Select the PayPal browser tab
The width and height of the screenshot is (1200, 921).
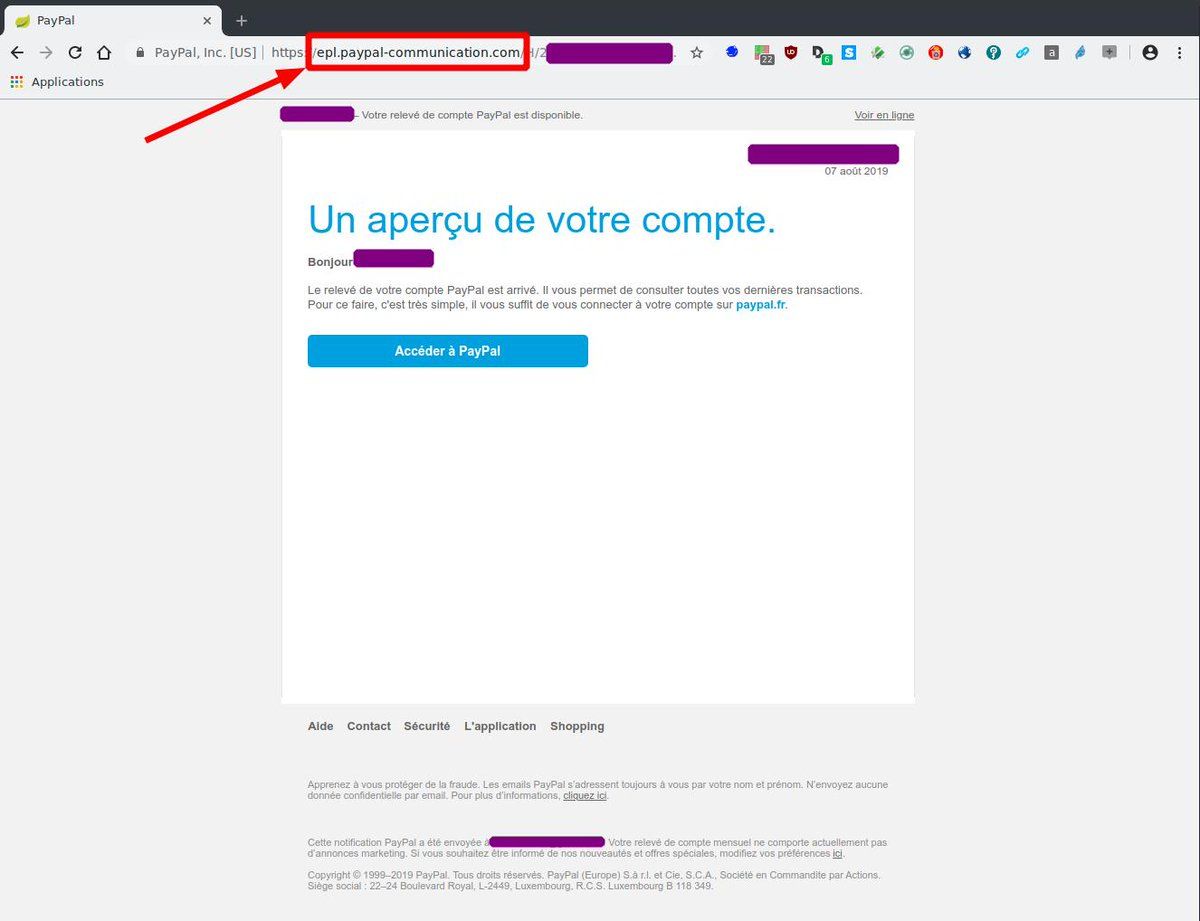113,20
